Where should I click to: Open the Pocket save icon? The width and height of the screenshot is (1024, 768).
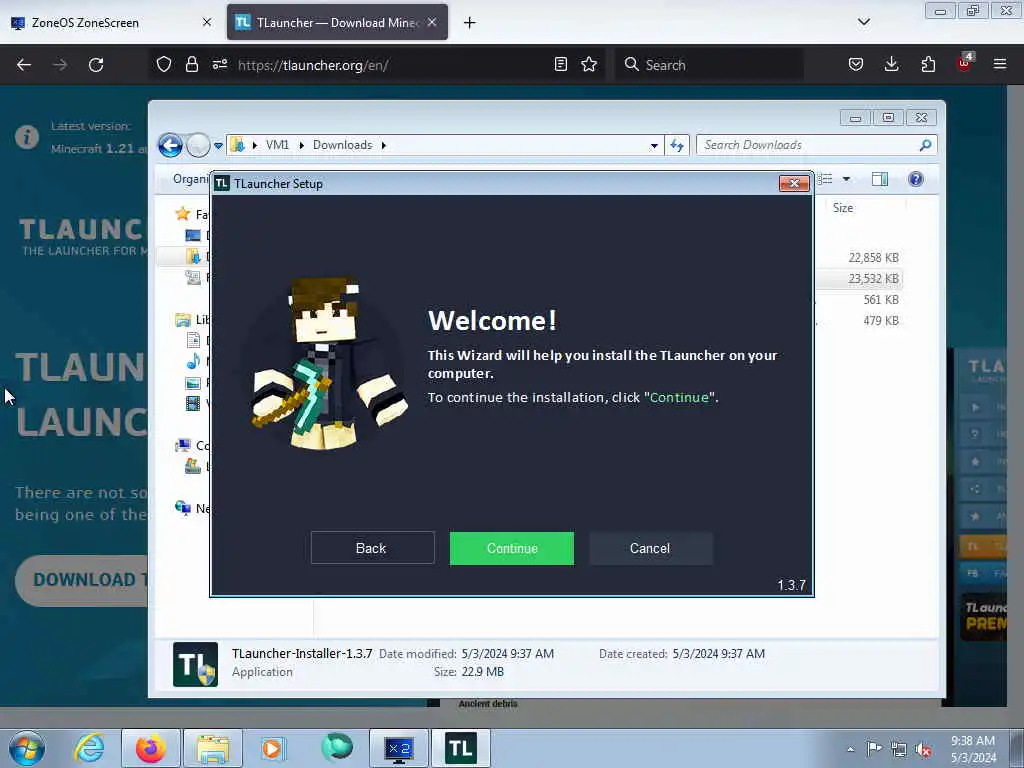tap(856, 64)
